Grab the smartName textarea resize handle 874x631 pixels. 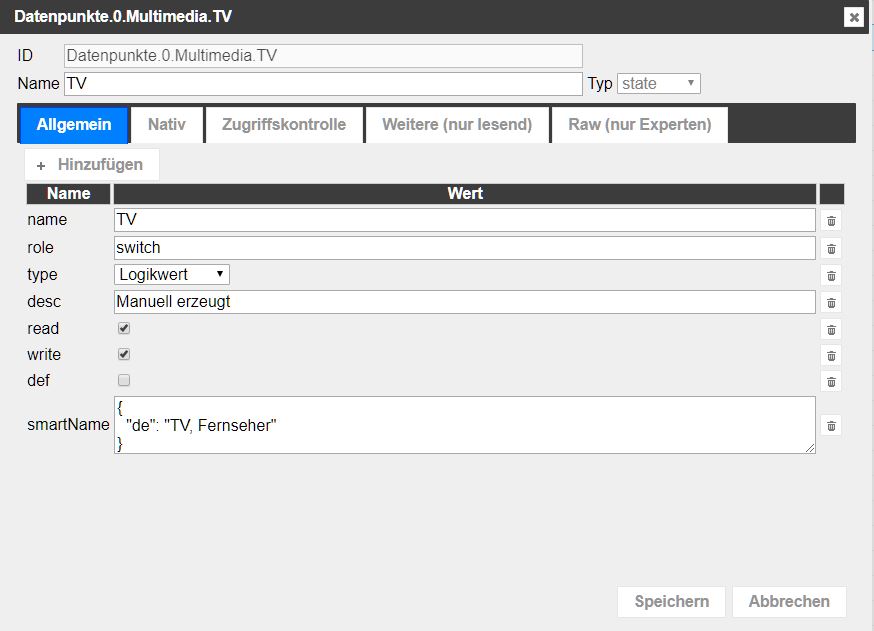(x=810, y=448)
